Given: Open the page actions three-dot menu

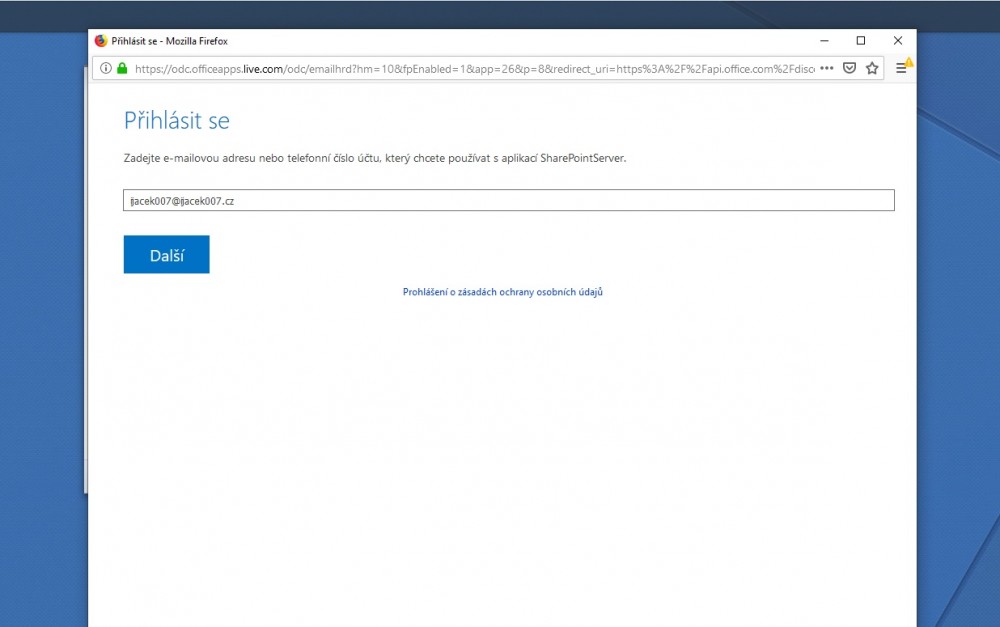Looking at the screenshot, I should [826, 69].
